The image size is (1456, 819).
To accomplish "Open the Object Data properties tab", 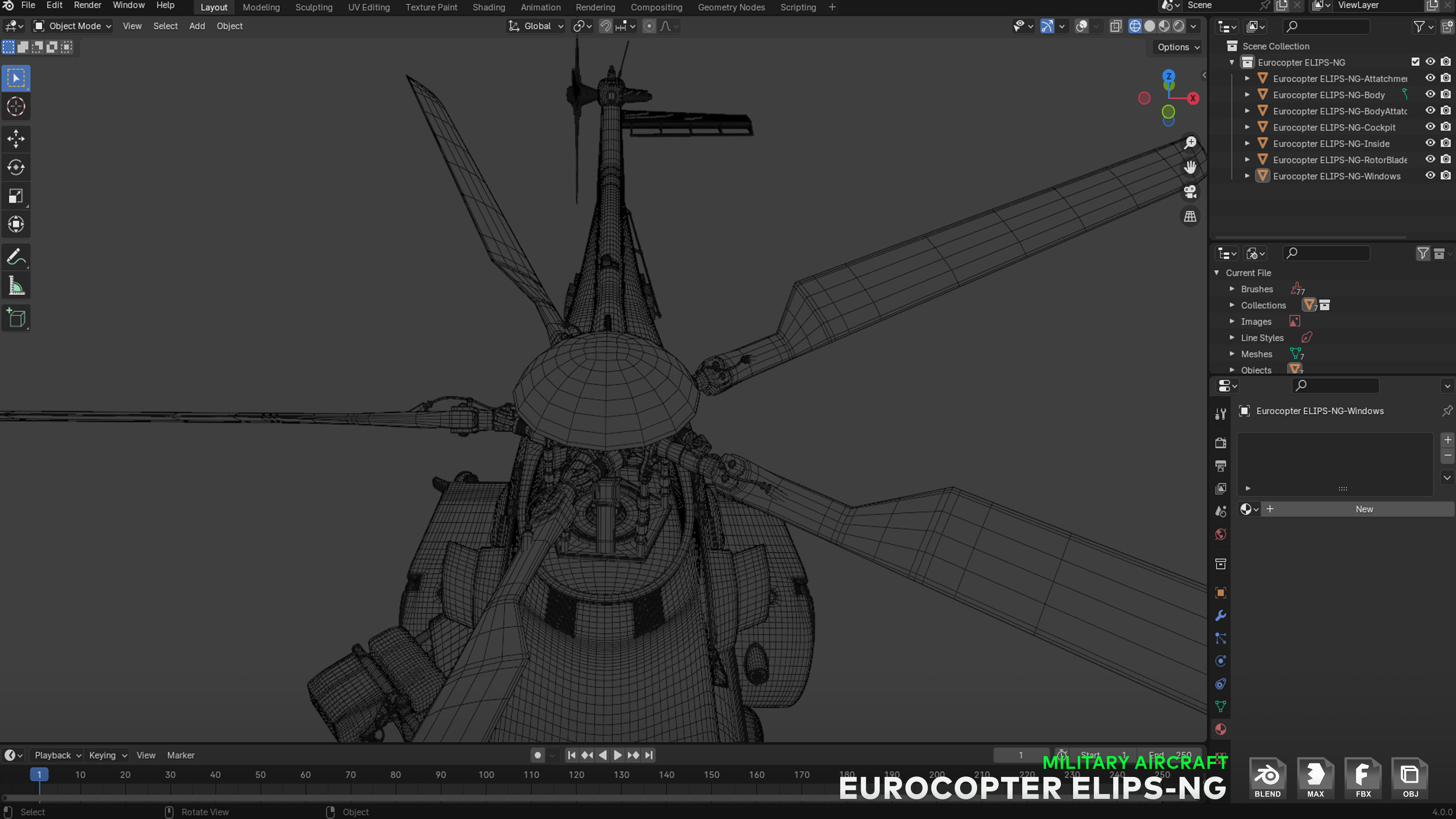I will (1221, 706).
